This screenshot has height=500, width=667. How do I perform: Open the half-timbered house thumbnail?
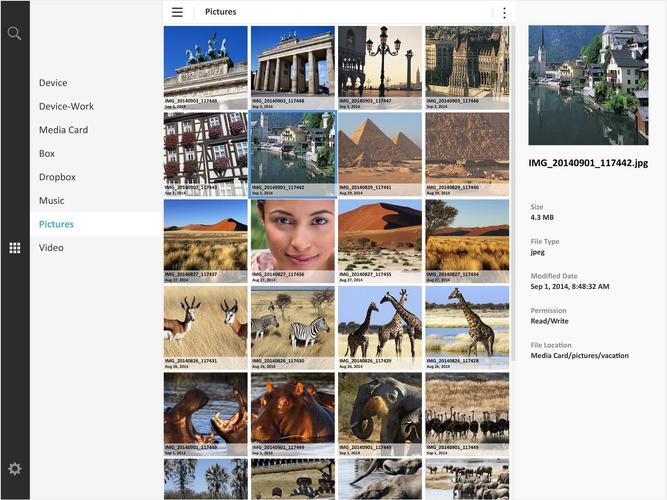(x=205, y=154)
